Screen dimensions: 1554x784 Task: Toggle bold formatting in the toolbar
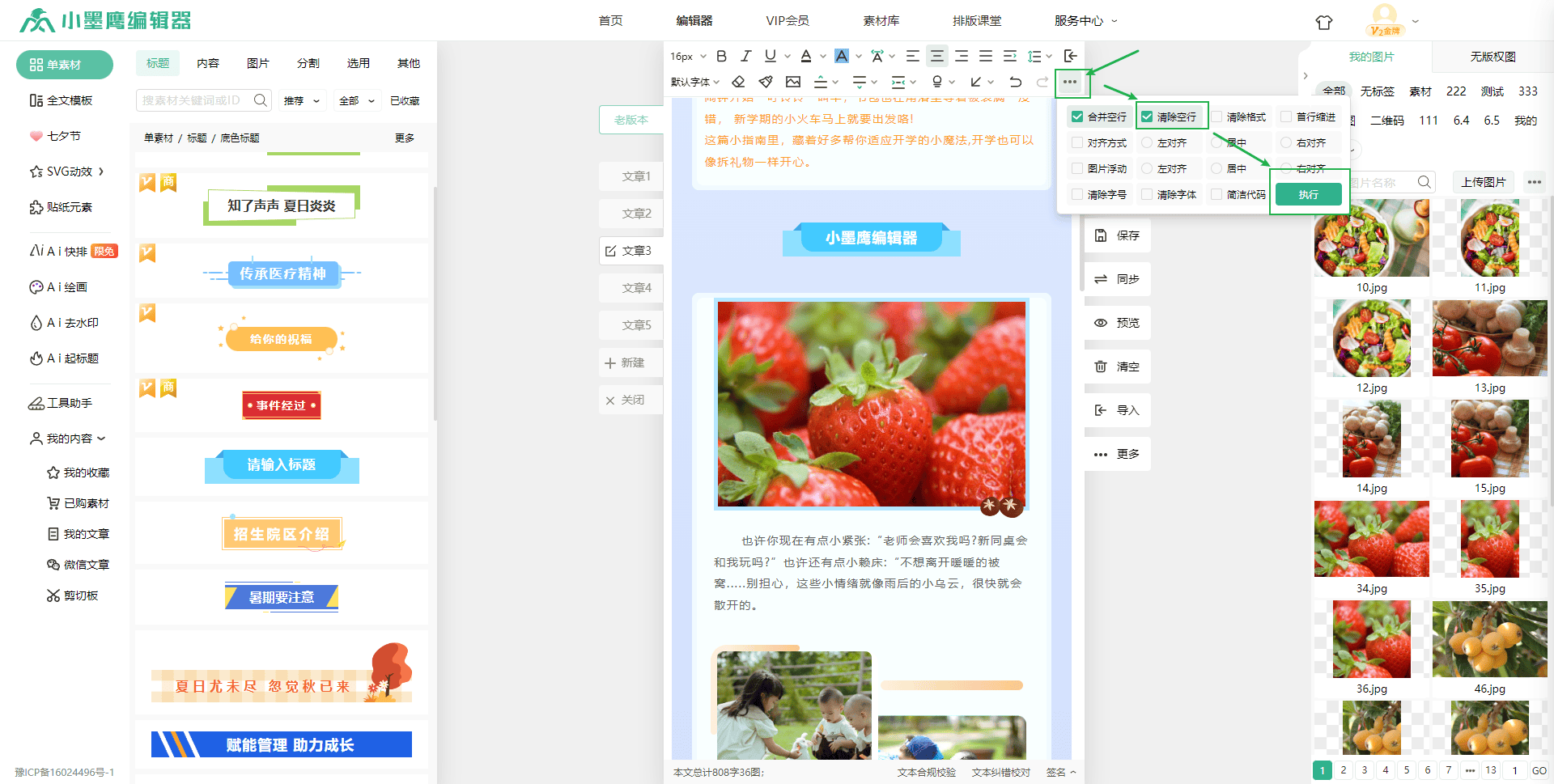tap(722, 56)
